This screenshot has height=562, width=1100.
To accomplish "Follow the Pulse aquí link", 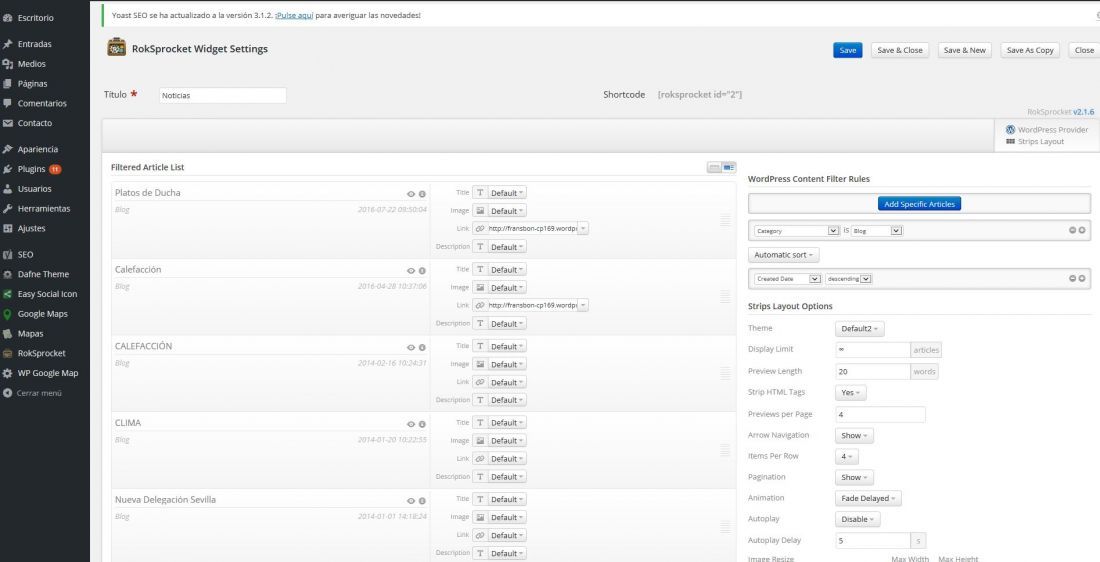I will click(295, 15).
